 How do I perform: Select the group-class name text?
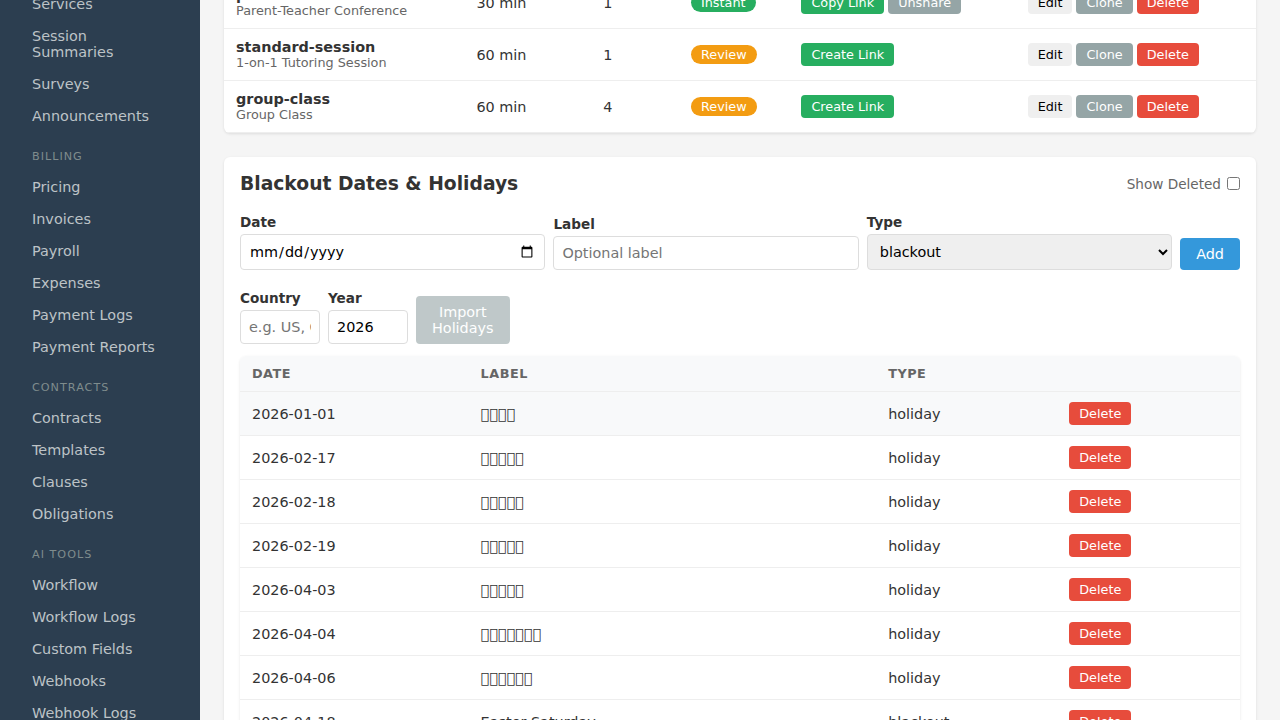283,99
